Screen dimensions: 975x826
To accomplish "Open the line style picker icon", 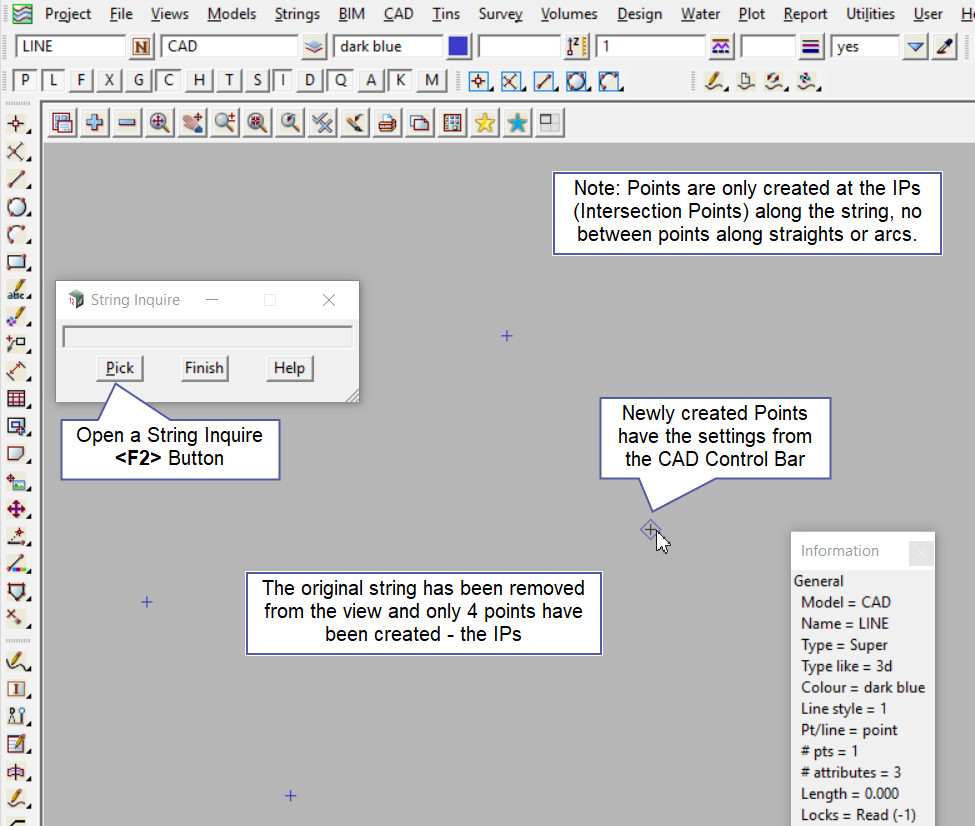I will point(720,47).
